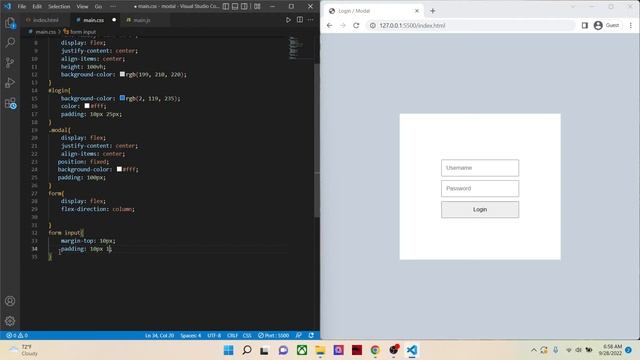Show hidden system tray icons
Image resolution: width=640 pixels, height=360 pixels.
tap(533, 350)
